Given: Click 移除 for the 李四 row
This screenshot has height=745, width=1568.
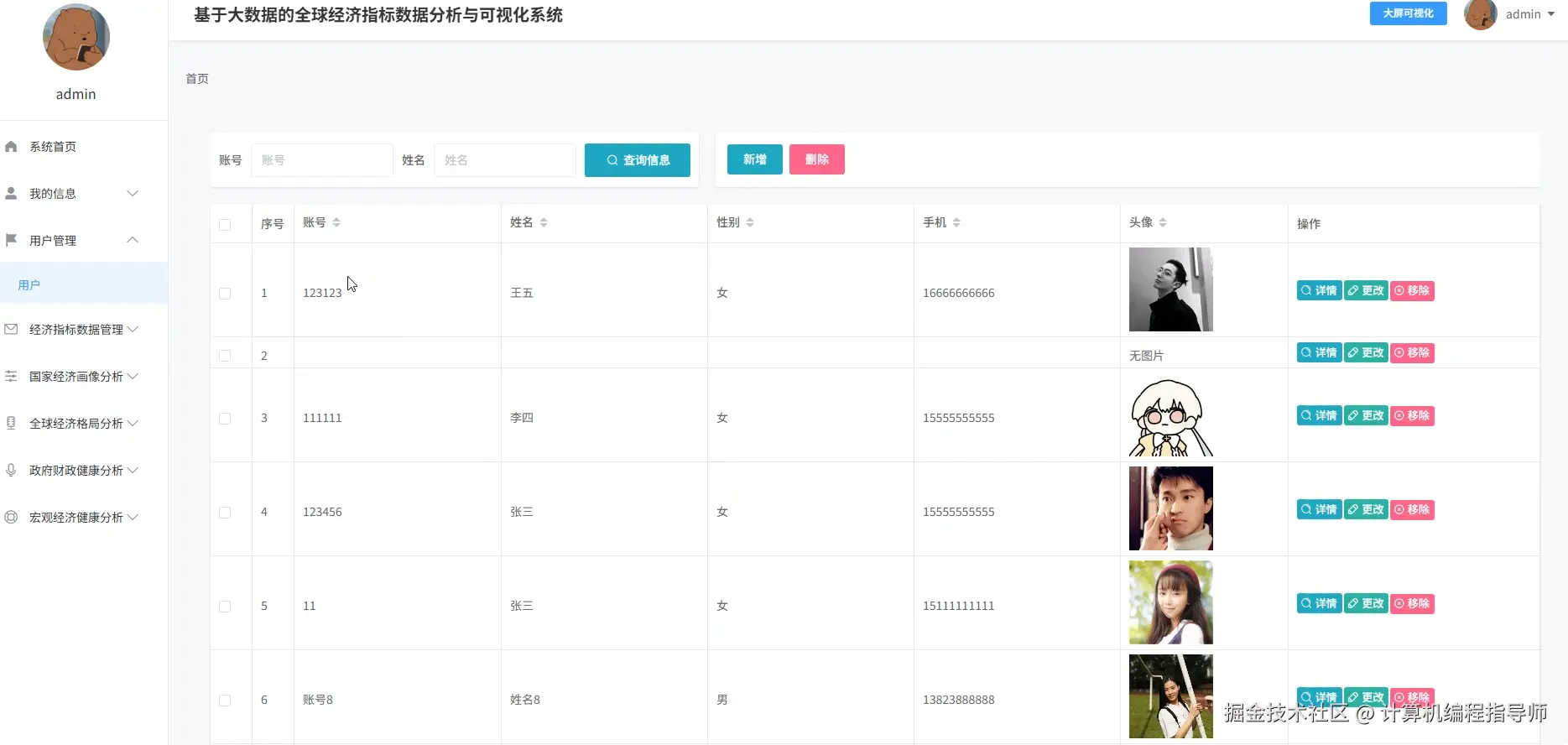Looking at the screenshot, I should click(1412, 416).
